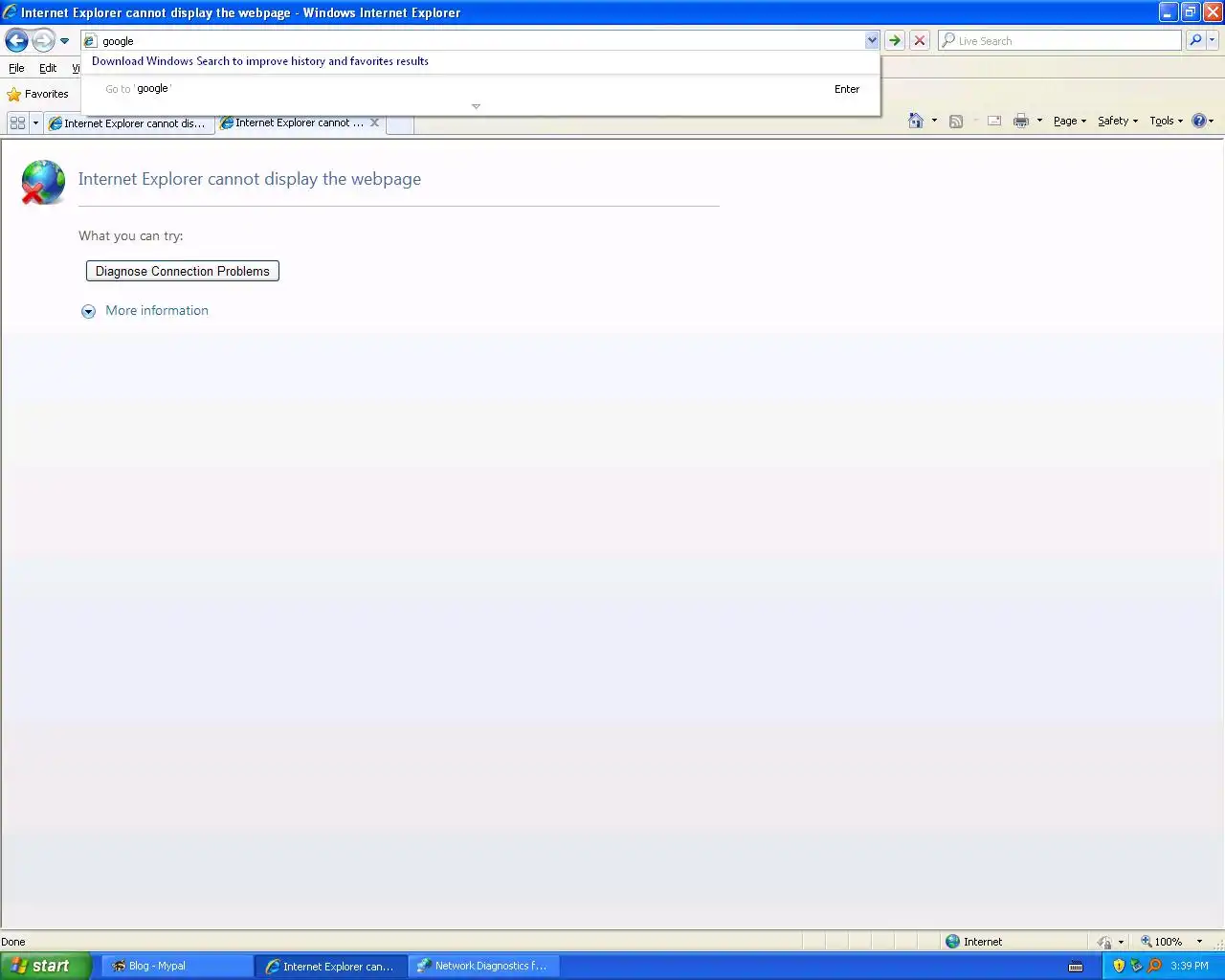This screenshot has height=980, width=1225.
Task: Open the File menu
Action: point(16,68)
